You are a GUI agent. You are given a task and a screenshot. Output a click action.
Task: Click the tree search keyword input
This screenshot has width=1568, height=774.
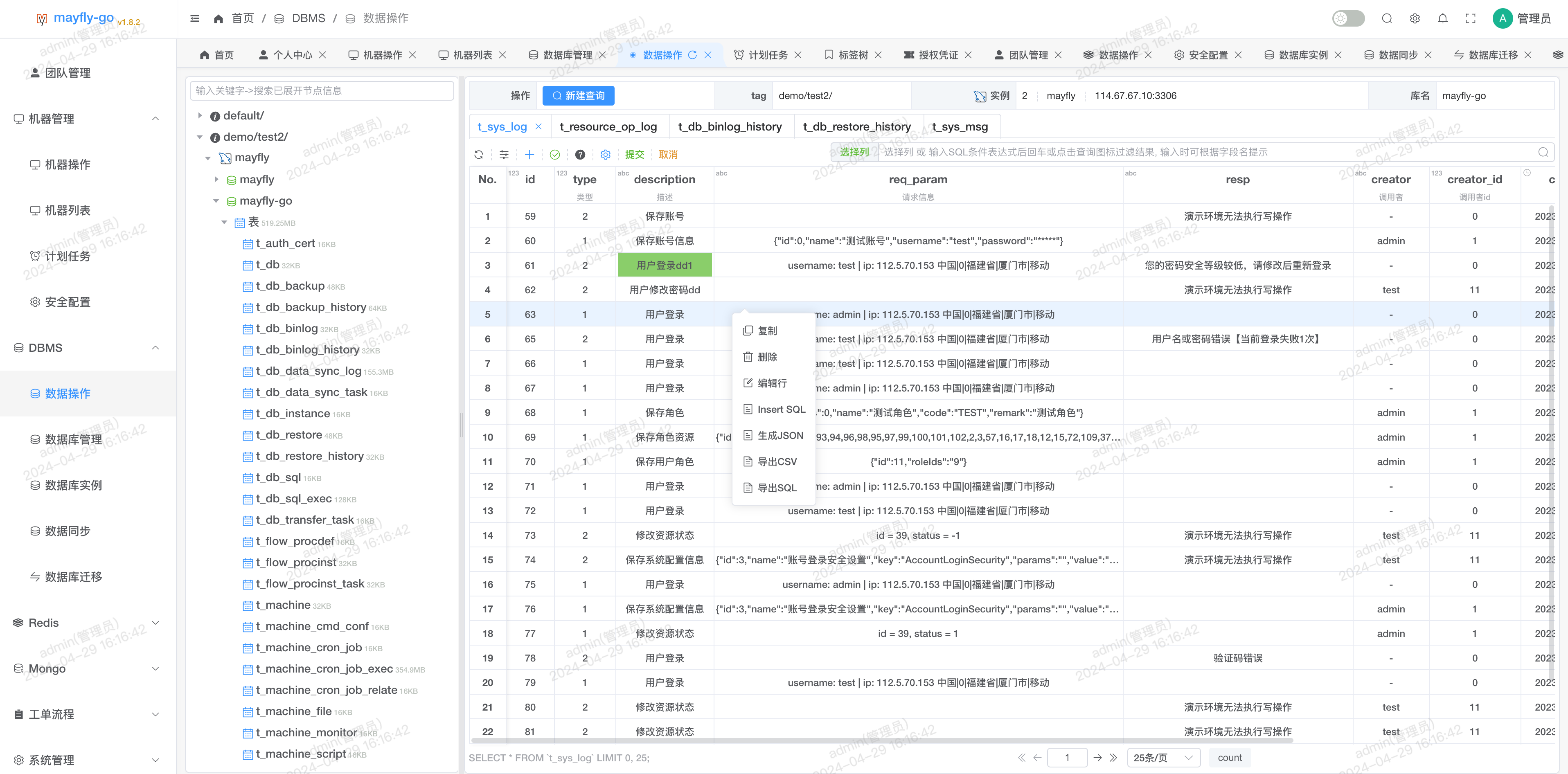point(322,91)
